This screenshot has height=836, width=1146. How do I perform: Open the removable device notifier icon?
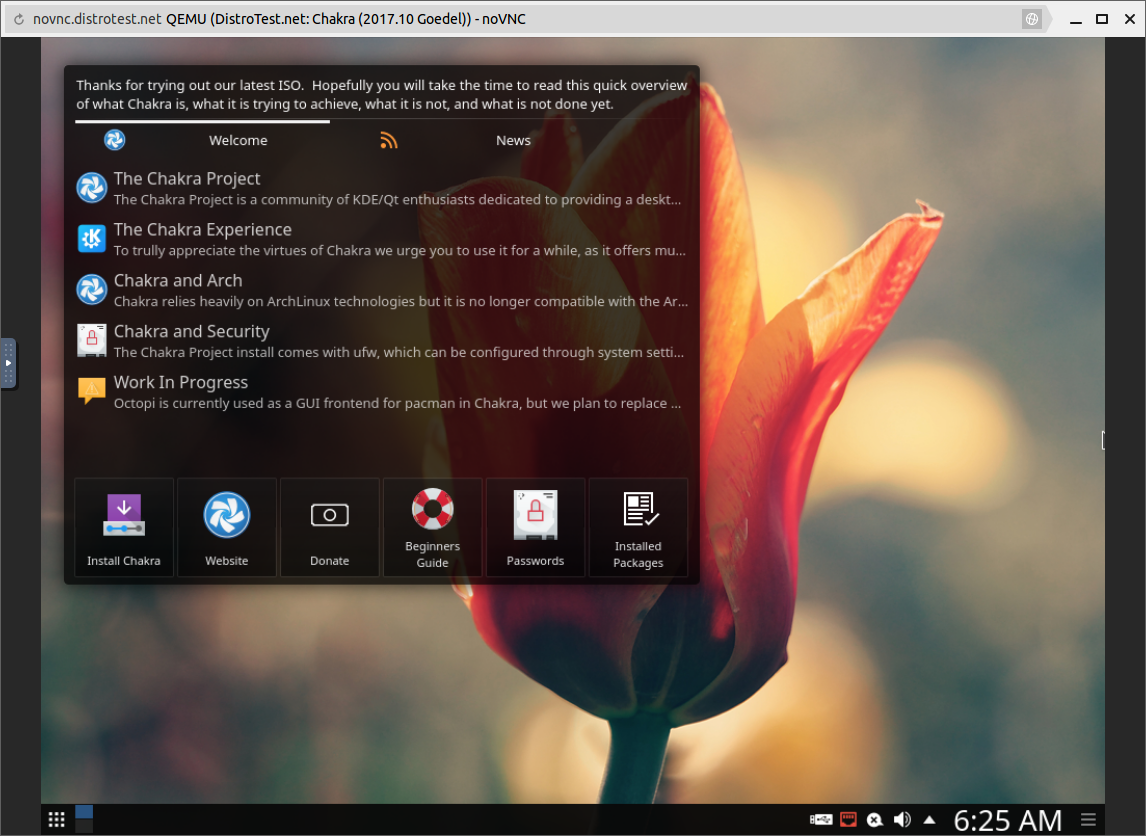click(x=821, y=820)
